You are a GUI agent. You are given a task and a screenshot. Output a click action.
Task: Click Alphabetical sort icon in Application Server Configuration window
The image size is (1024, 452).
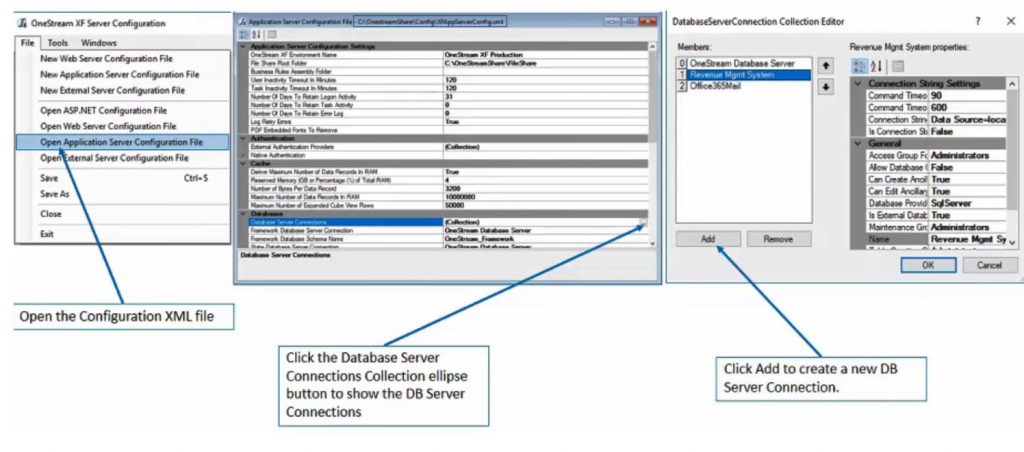(x=256, y=34)
